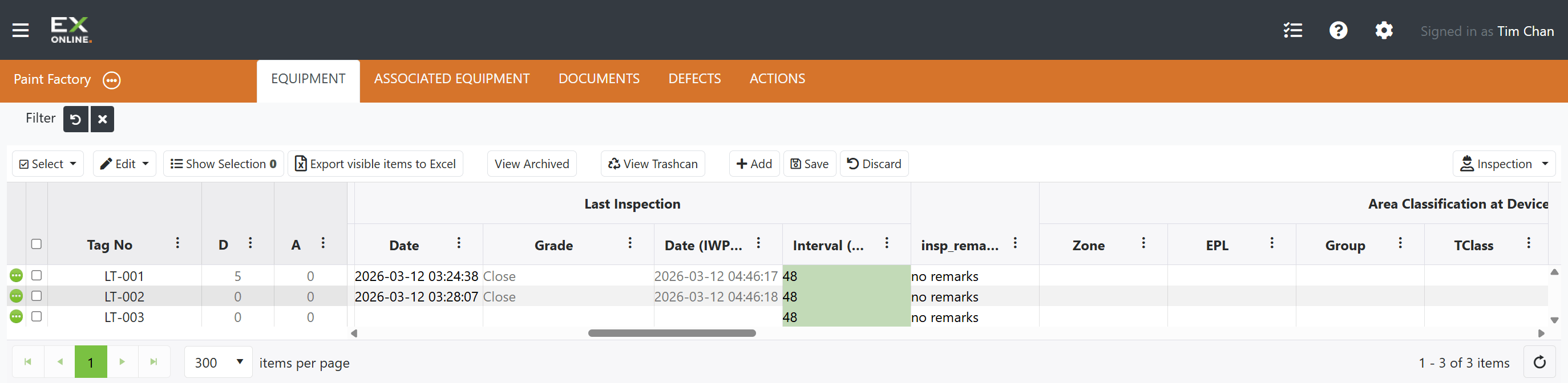Open the Tag No column menu
1568x383 pixels.
click(177, 243)
